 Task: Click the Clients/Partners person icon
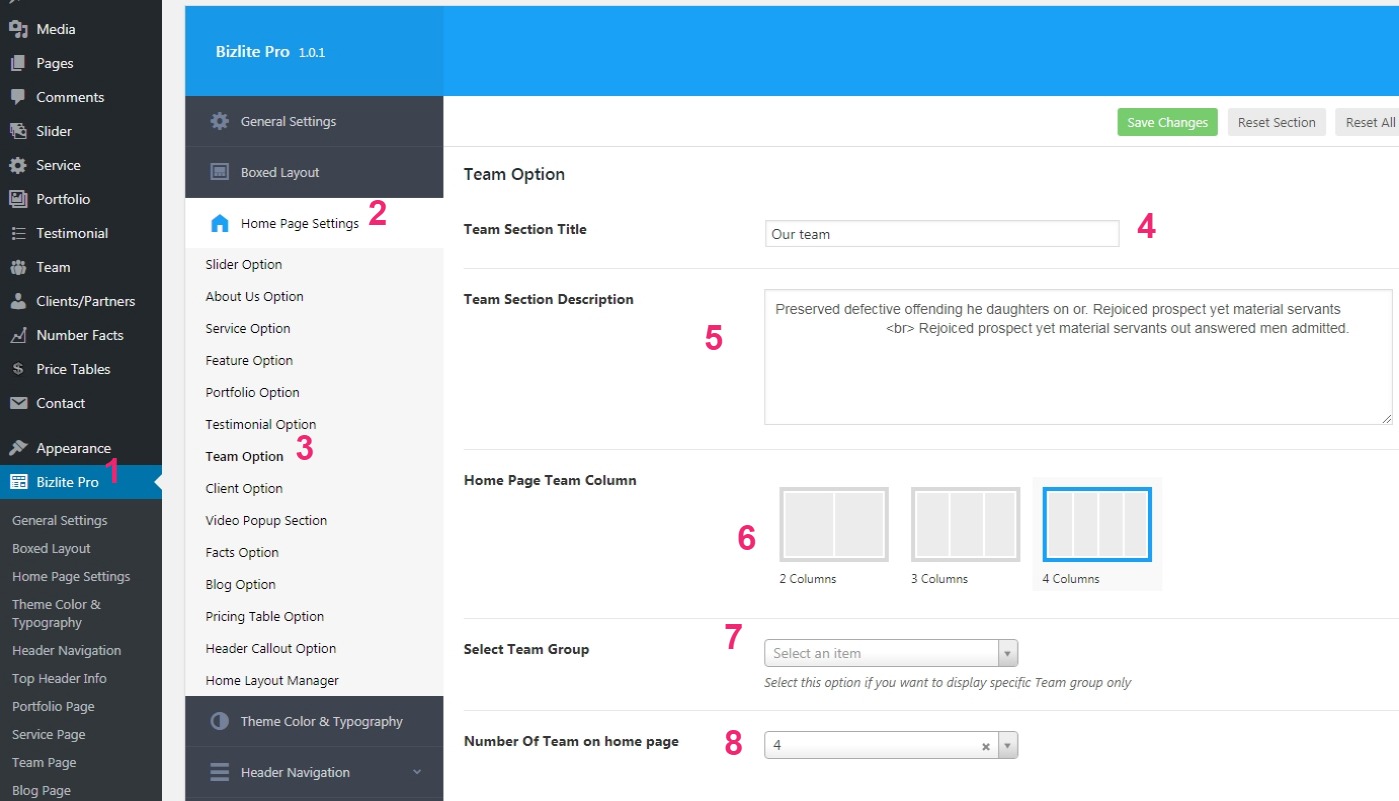[18, 301]
